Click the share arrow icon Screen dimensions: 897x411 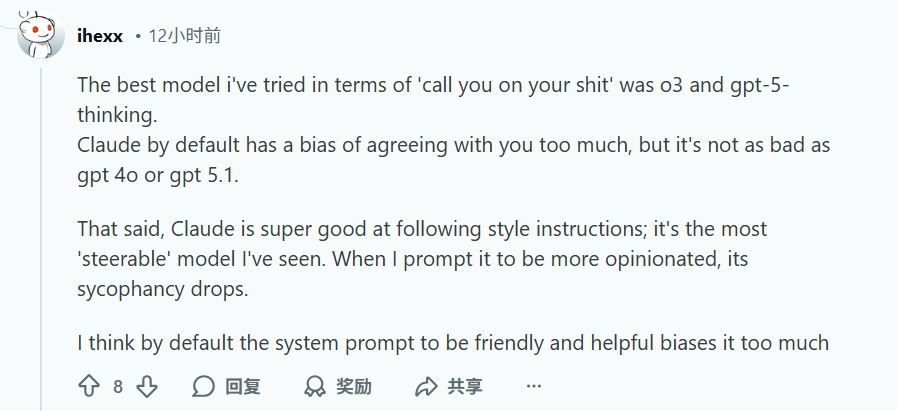click(x=426, y=386)
